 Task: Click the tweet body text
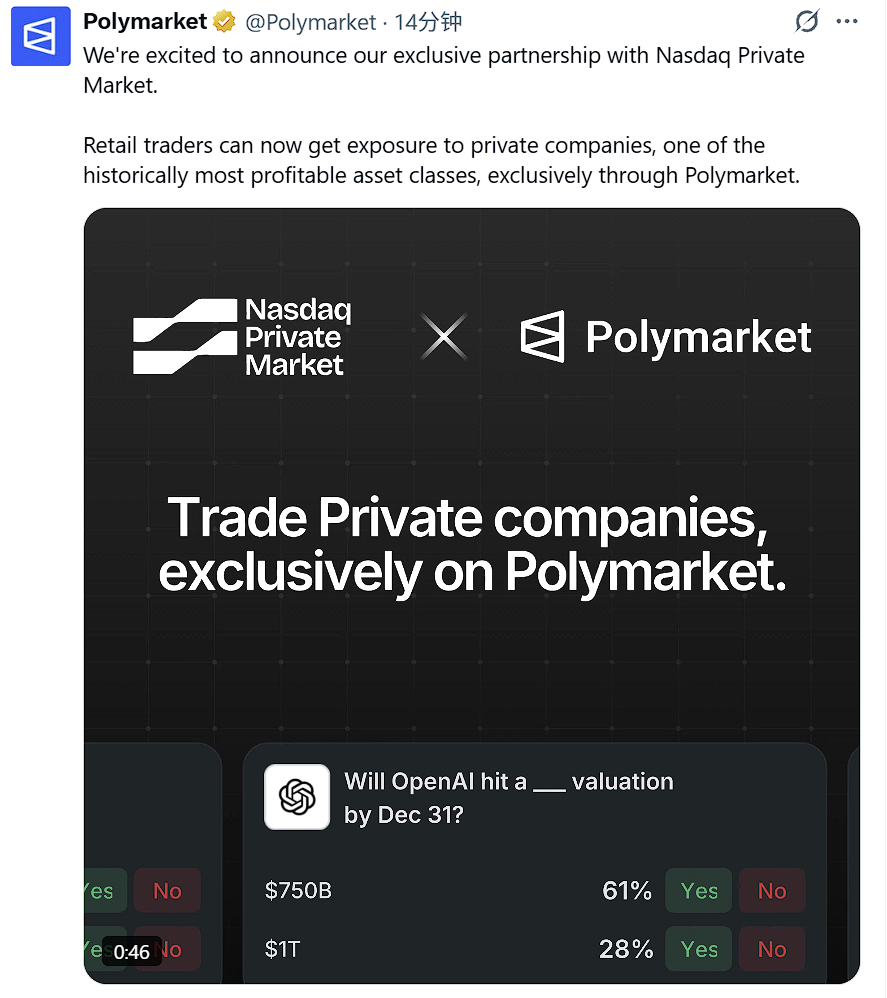pyautogui.click(x=444, y=115)
